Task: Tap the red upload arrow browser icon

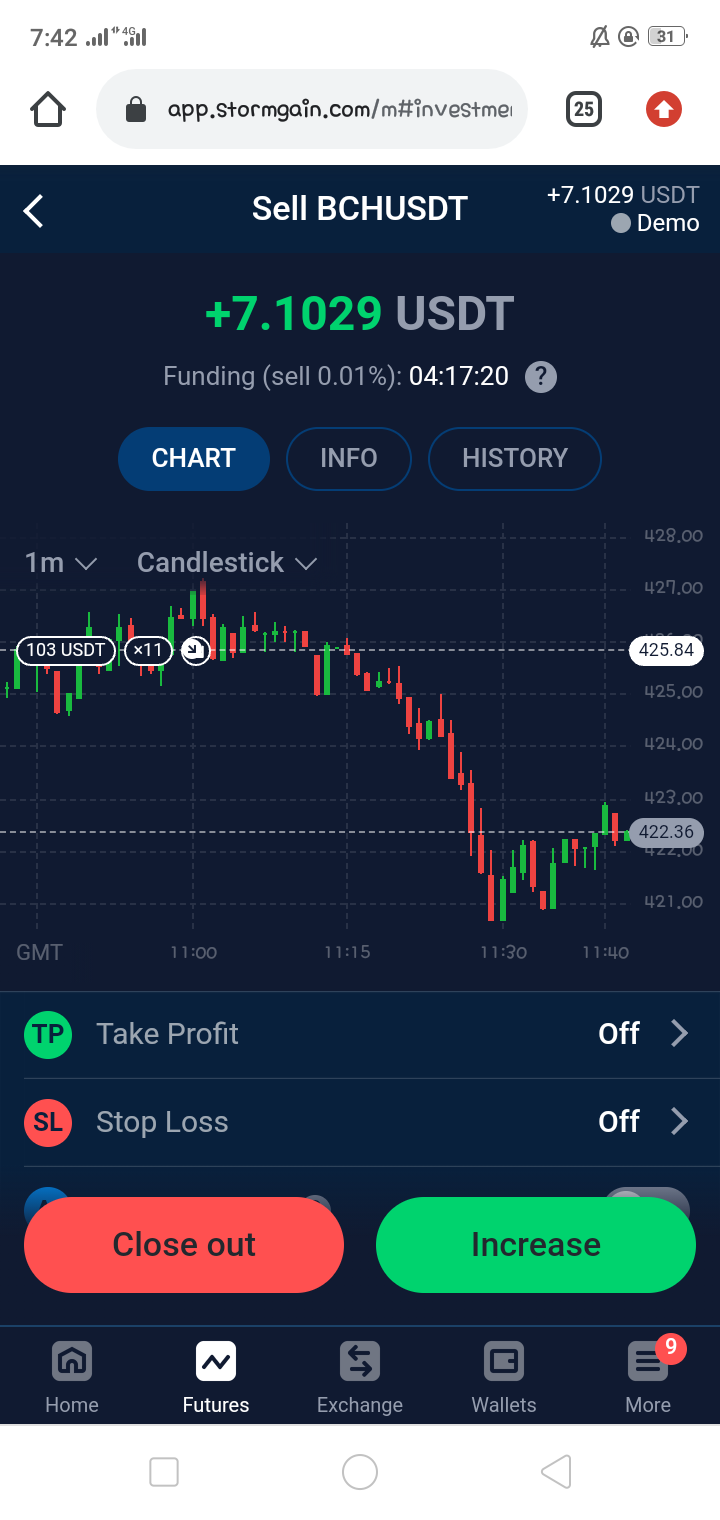Action: (664, 109)
